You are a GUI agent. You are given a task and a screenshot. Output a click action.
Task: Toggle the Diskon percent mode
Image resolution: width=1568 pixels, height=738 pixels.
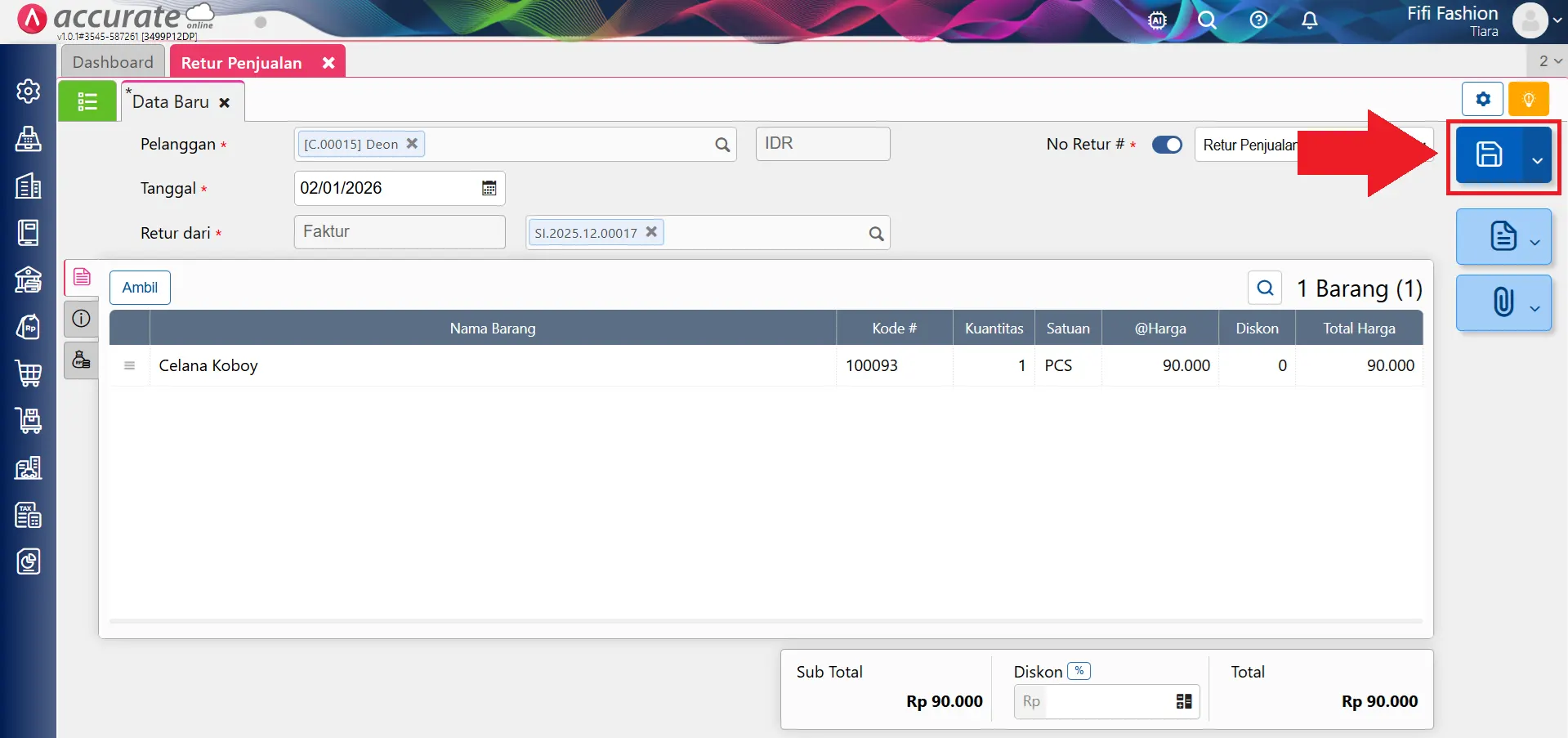point(1079,671)
